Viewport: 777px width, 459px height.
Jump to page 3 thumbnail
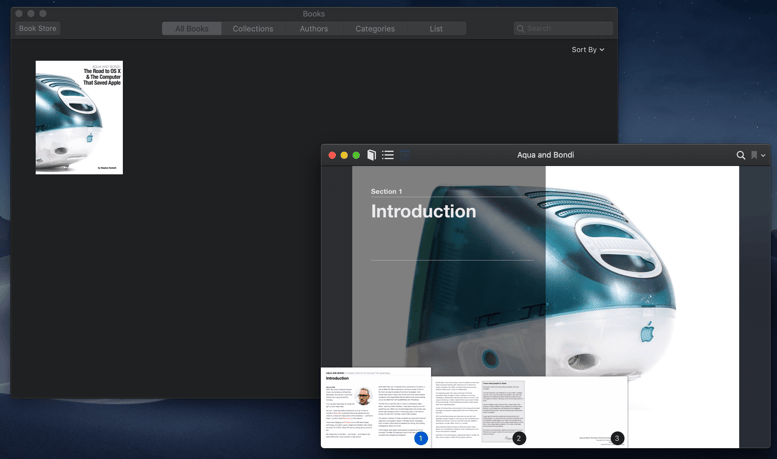coord(579,412)
